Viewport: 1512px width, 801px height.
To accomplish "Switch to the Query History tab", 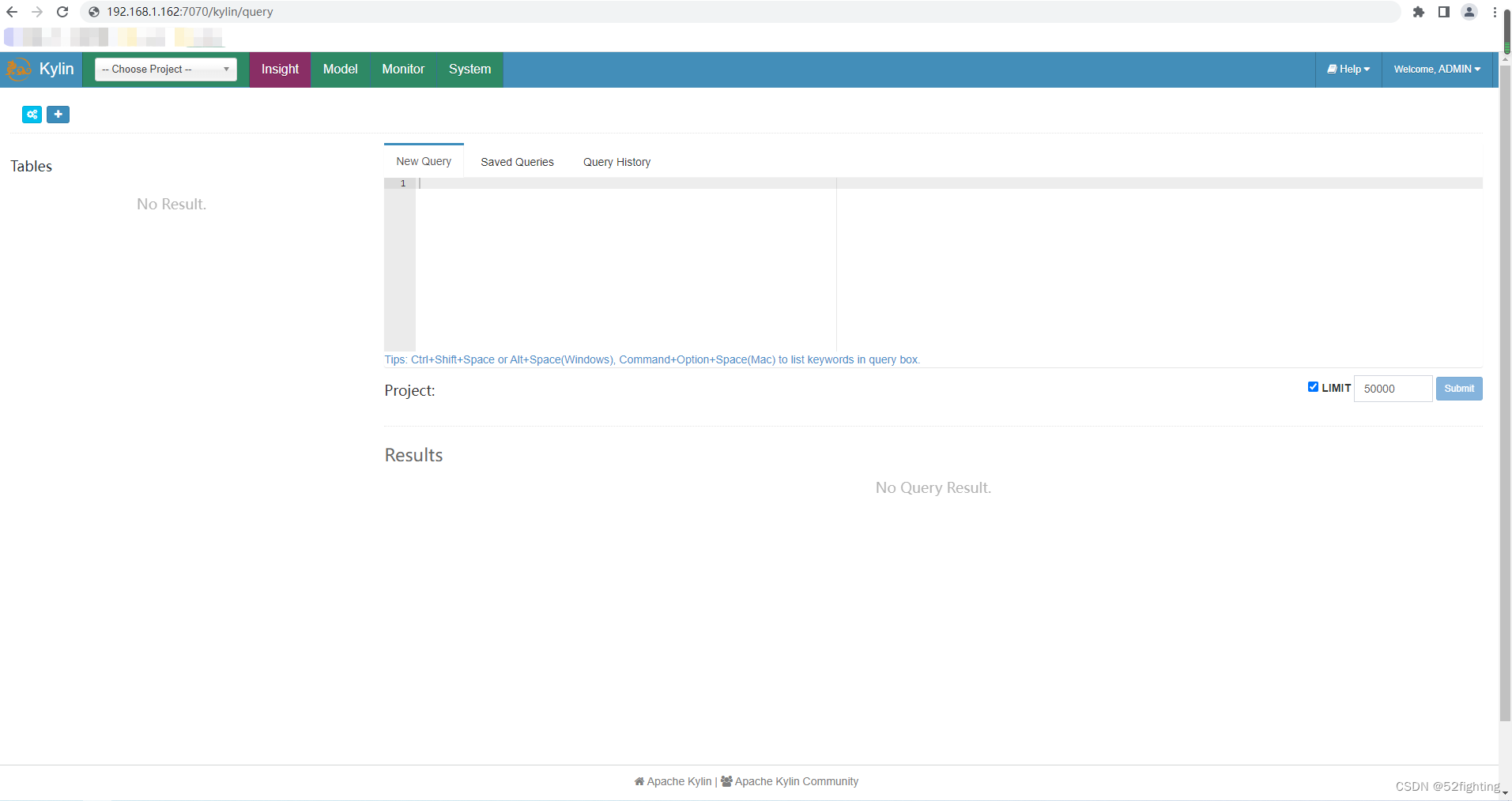I will pyautogui.click(x=617, y=162).
